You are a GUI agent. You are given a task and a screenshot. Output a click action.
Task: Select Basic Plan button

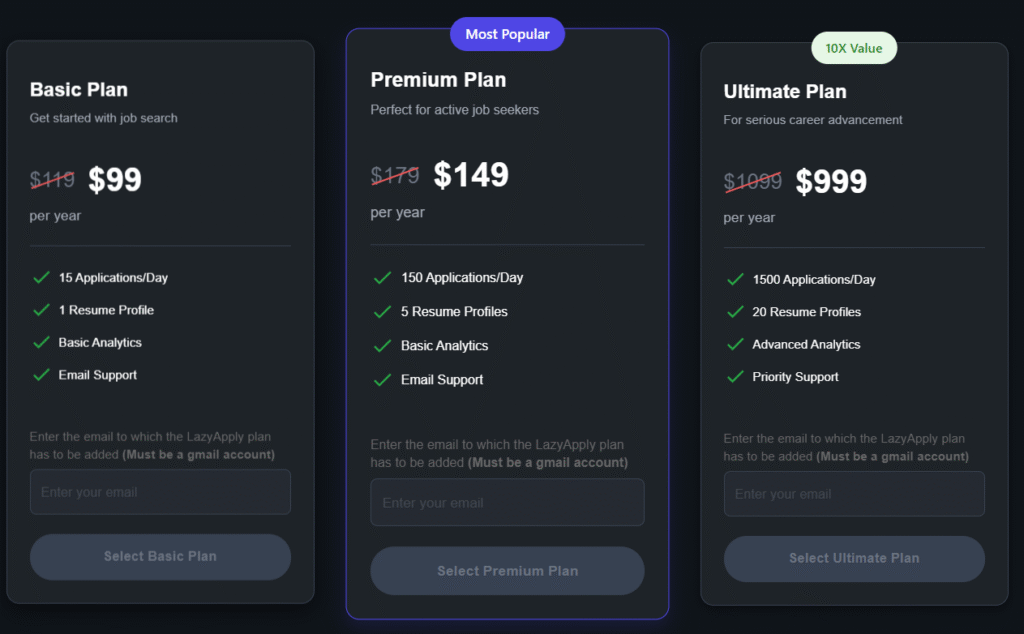coord(160,556)
